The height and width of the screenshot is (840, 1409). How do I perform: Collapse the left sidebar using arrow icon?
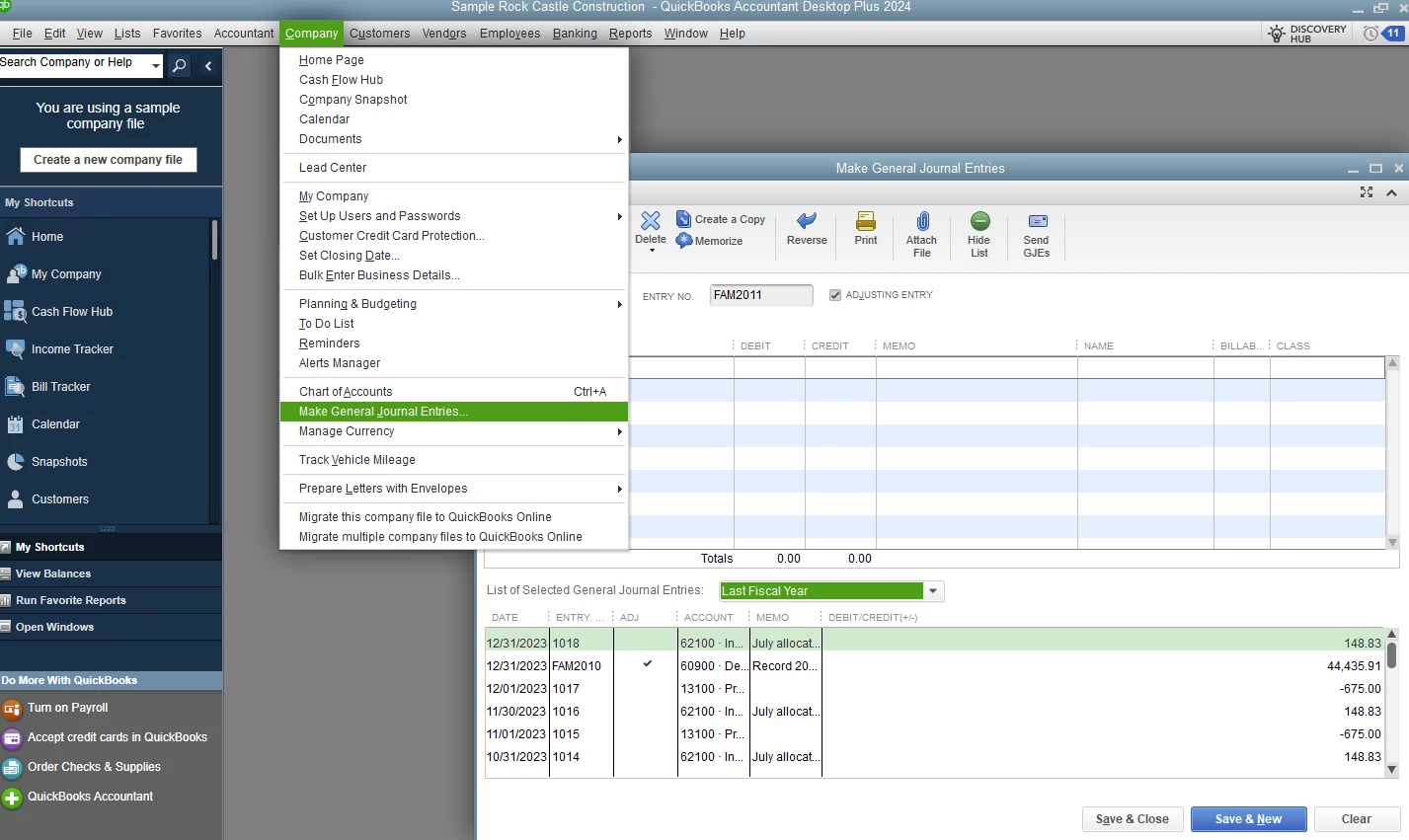(x=208, y=66)
